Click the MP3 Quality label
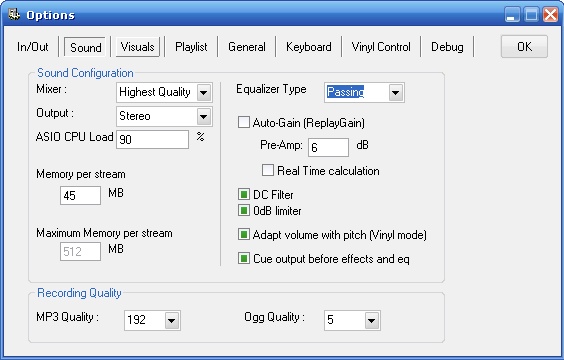The height and width of the screenshot is (360, 564). pyautogui.click(x=67, y=317)
